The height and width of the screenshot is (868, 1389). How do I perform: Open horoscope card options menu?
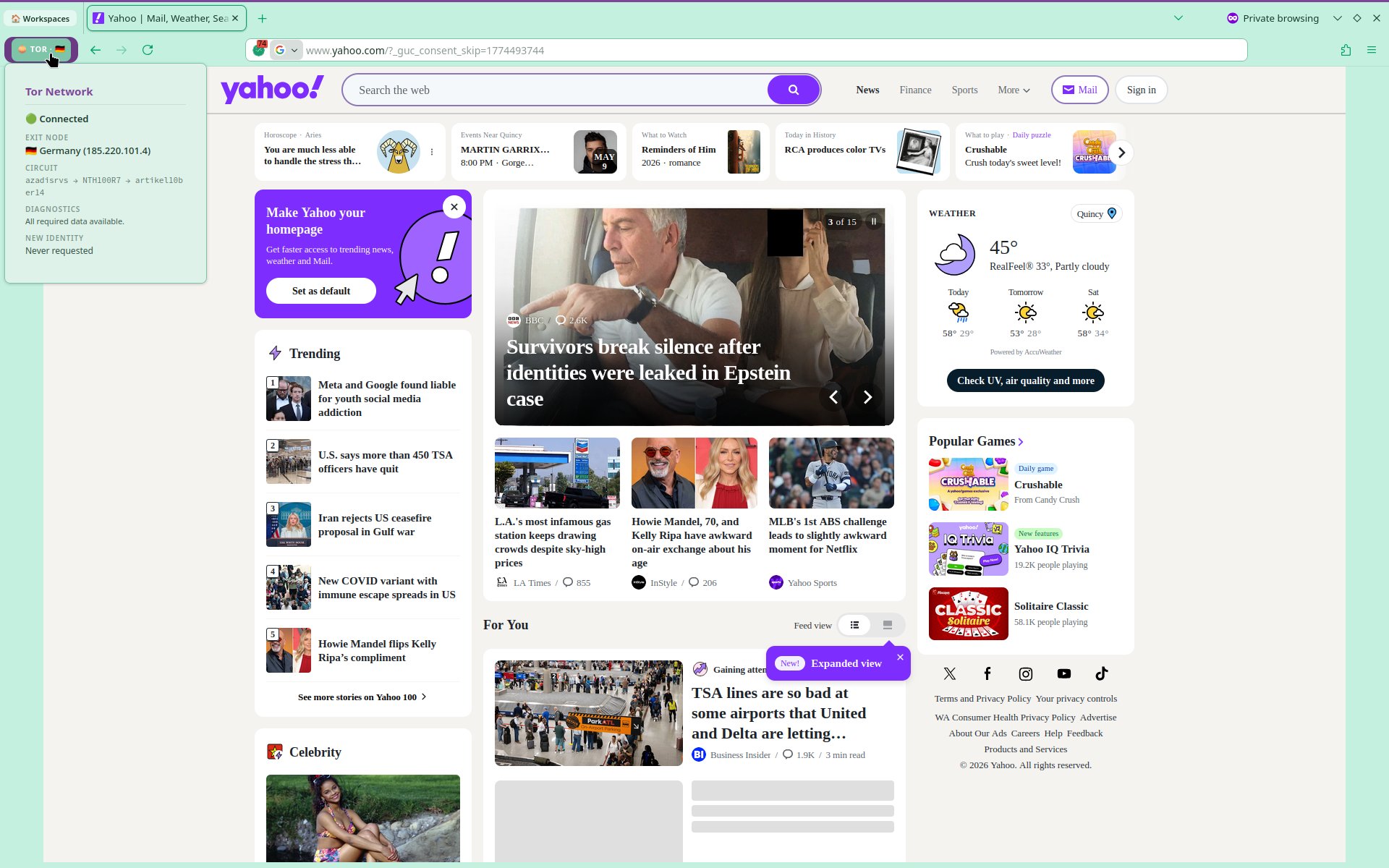tap(432, 152)
